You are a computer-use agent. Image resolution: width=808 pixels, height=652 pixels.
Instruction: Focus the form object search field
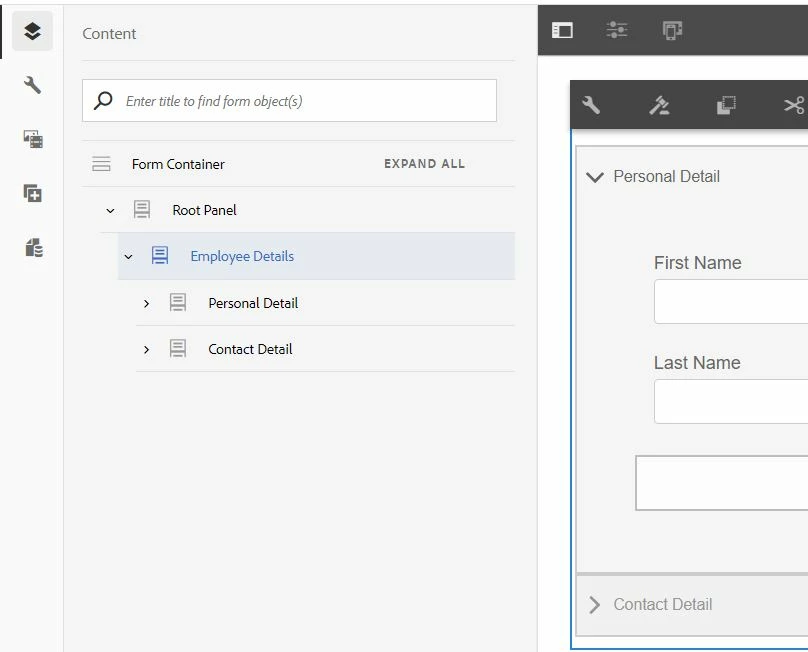point(290,101)
